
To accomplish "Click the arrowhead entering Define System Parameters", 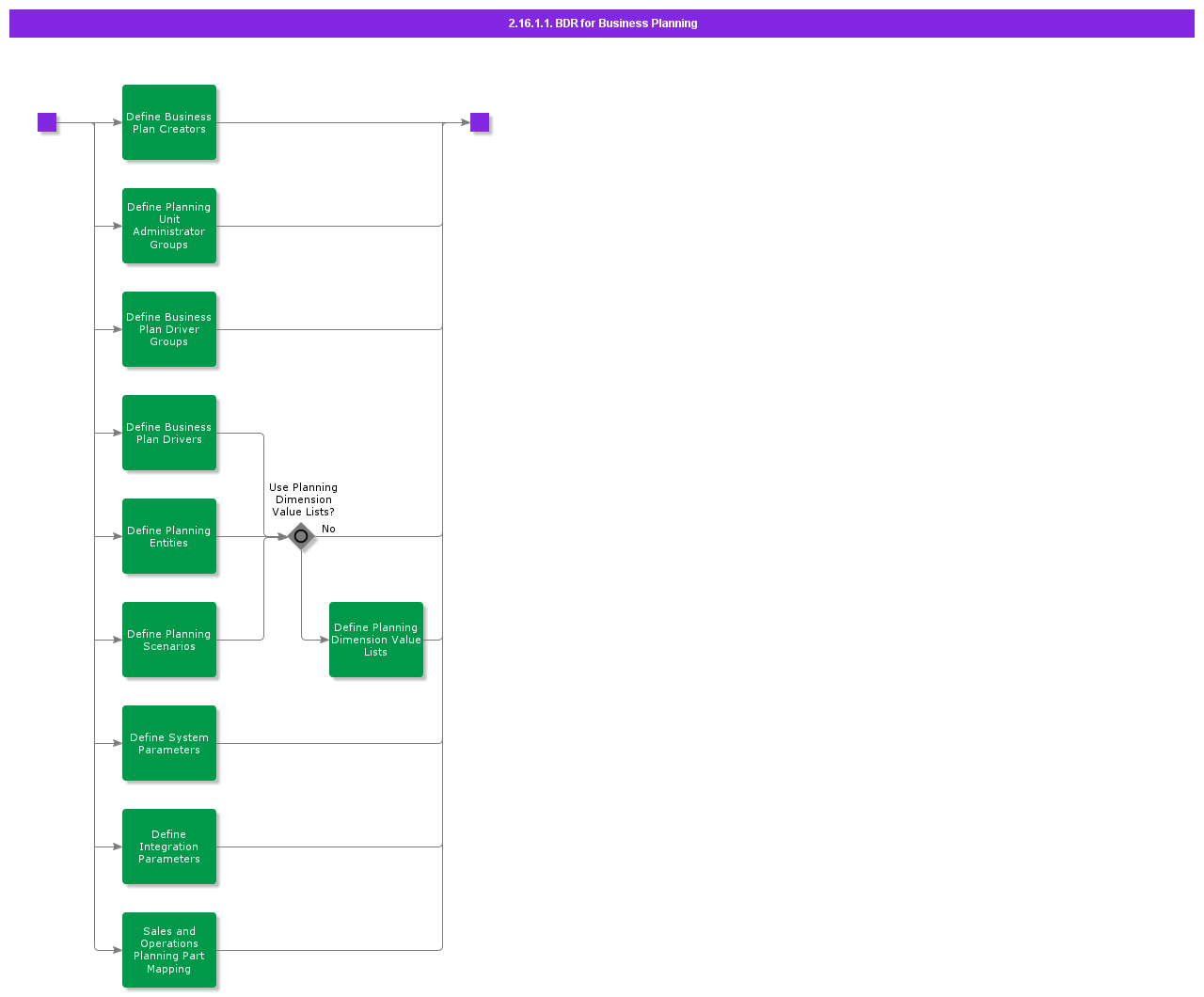I will point(117,743).
